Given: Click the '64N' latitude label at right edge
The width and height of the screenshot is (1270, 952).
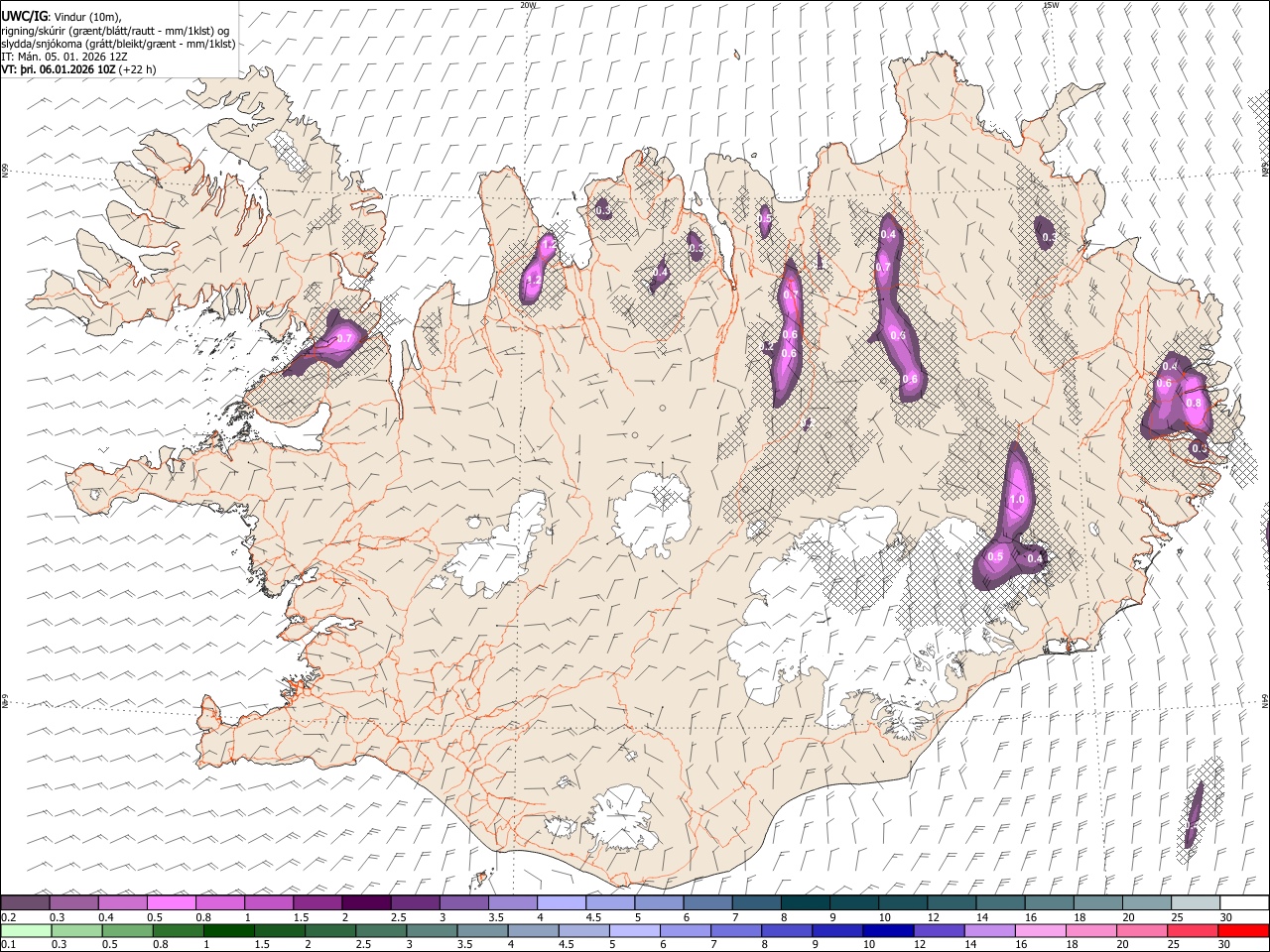Looking at the screenshot, I should coord(1265,700).
